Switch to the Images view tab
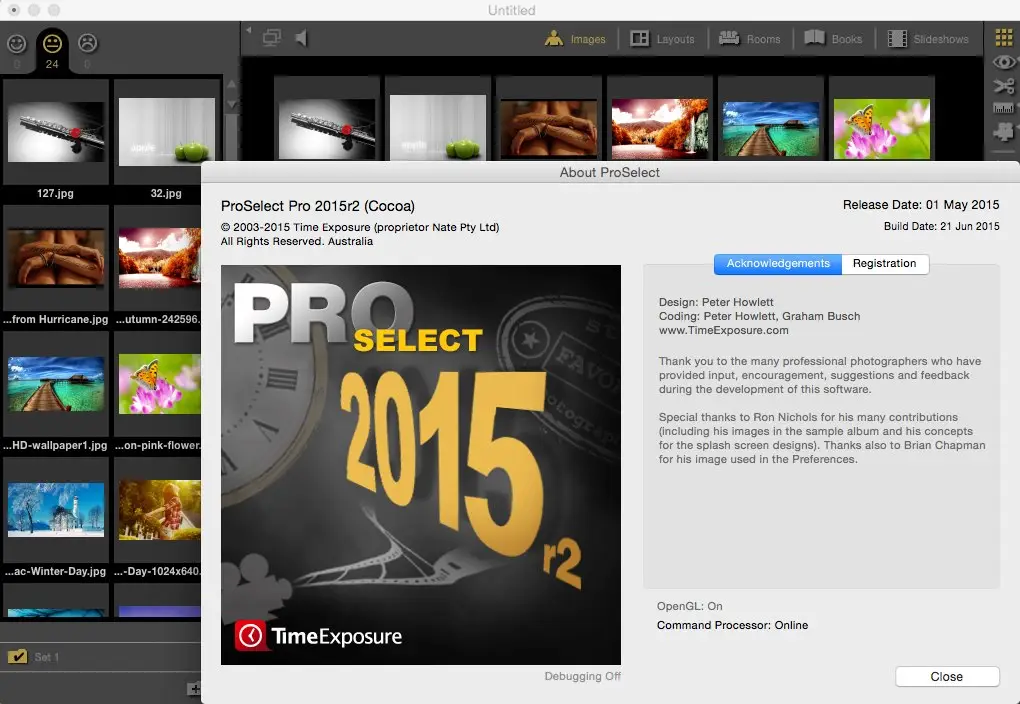Screen dimensions: 1020x704 (575, 39)
